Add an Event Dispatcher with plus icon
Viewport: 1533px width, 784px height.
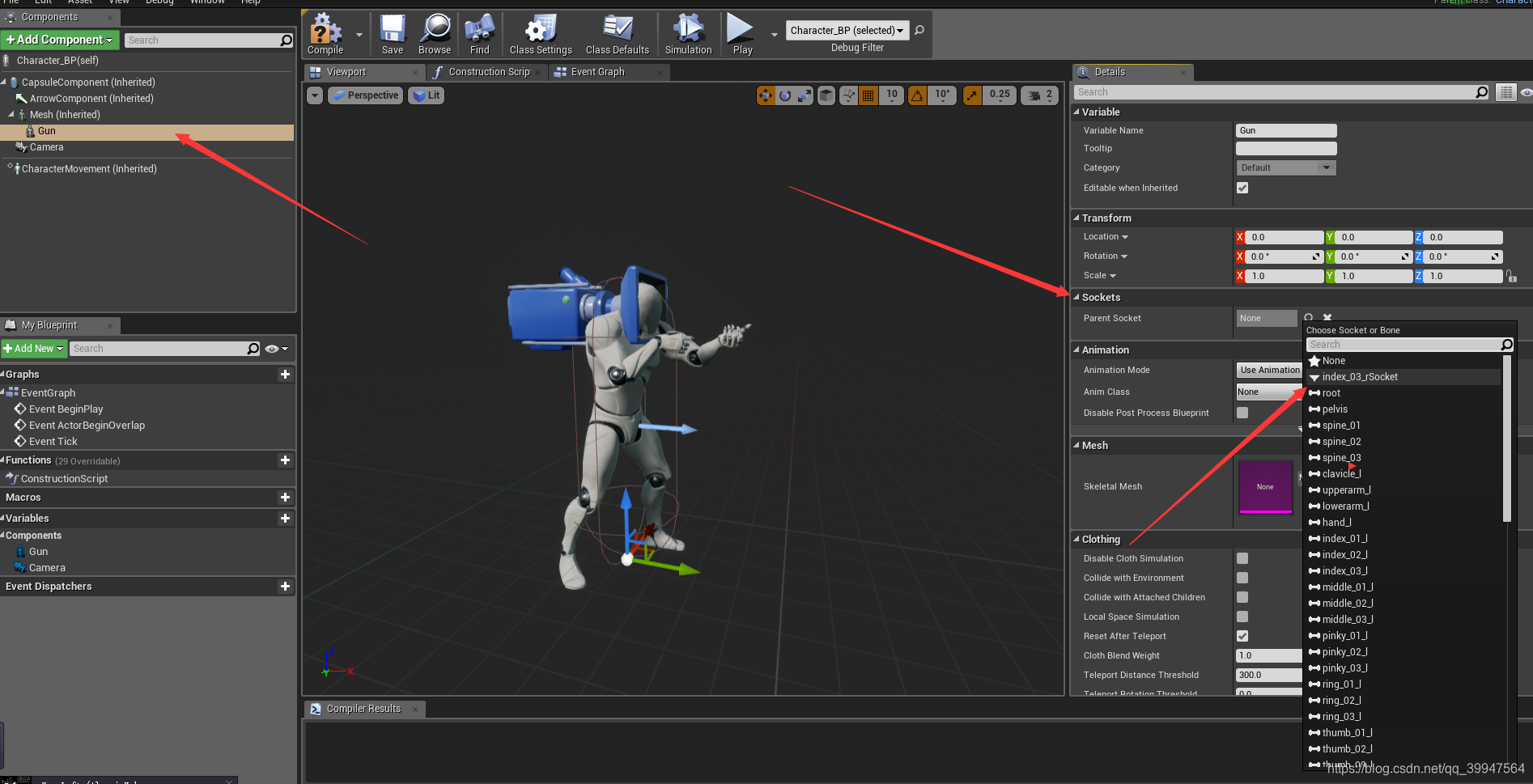[285, 586]
